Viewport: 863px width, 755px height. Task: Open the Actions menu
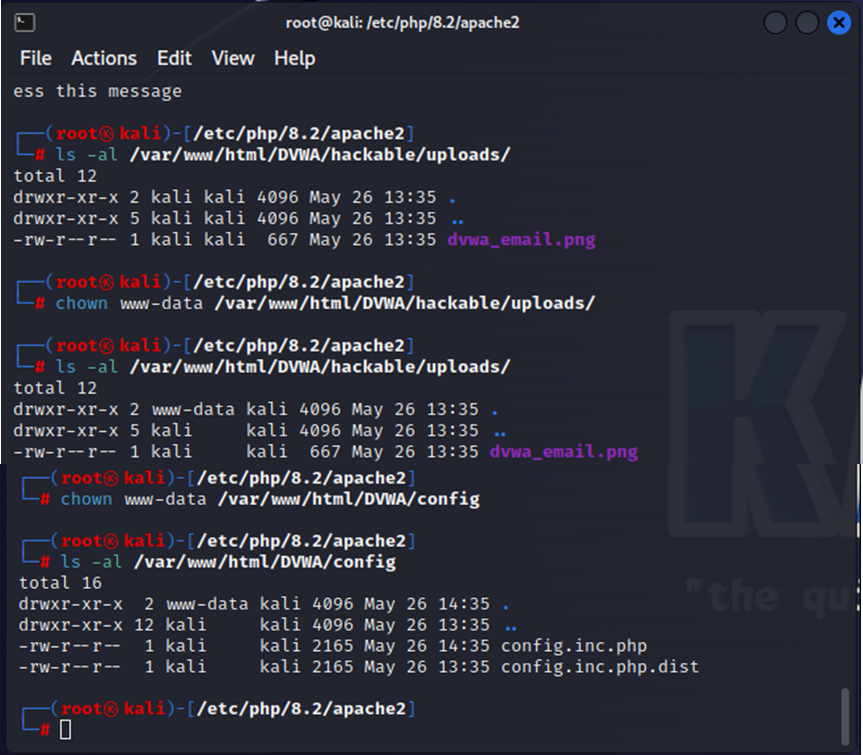point(104,58)
